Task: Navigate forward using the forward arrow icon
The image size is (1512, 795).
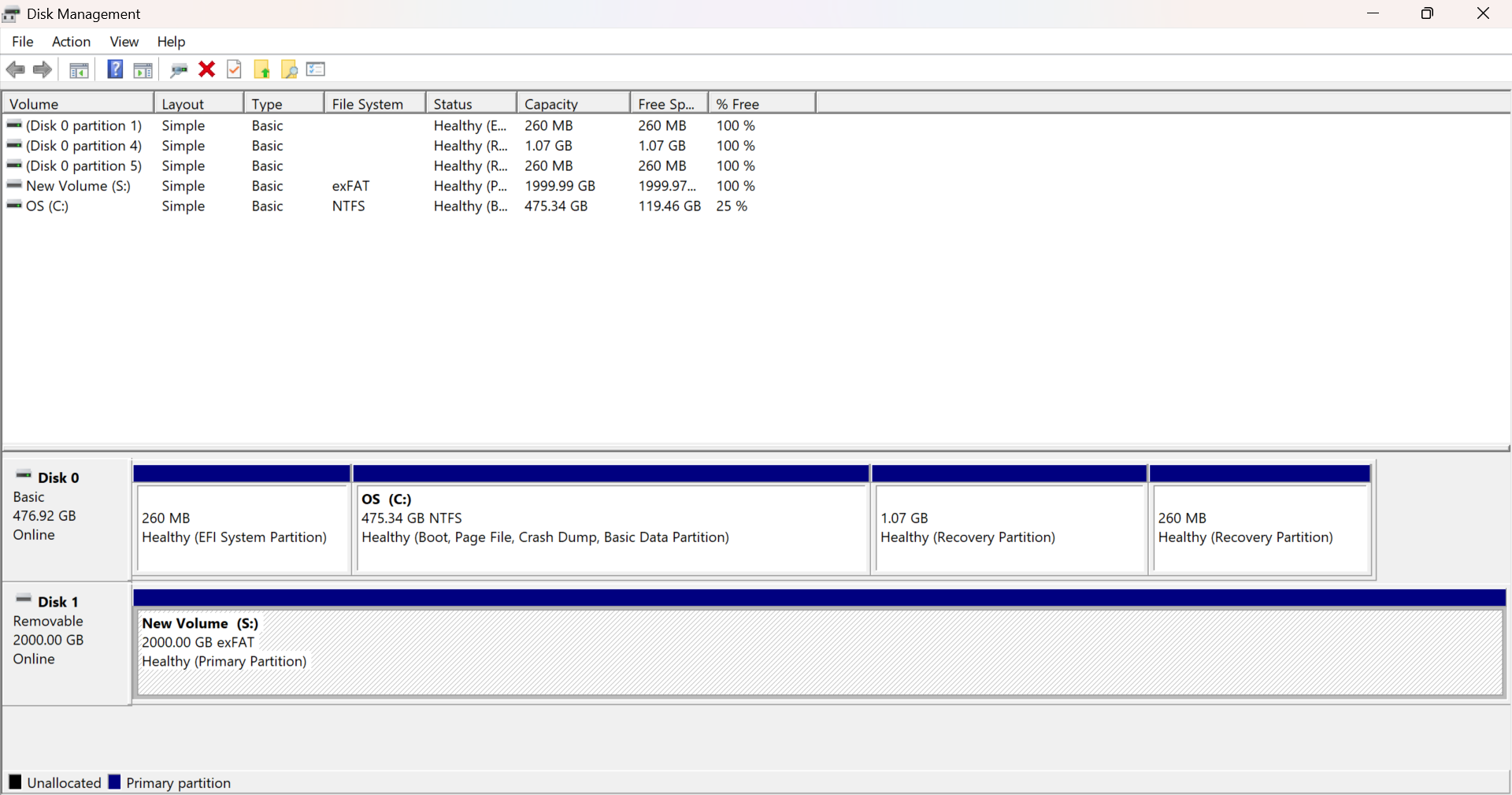Action: (42, 69)
